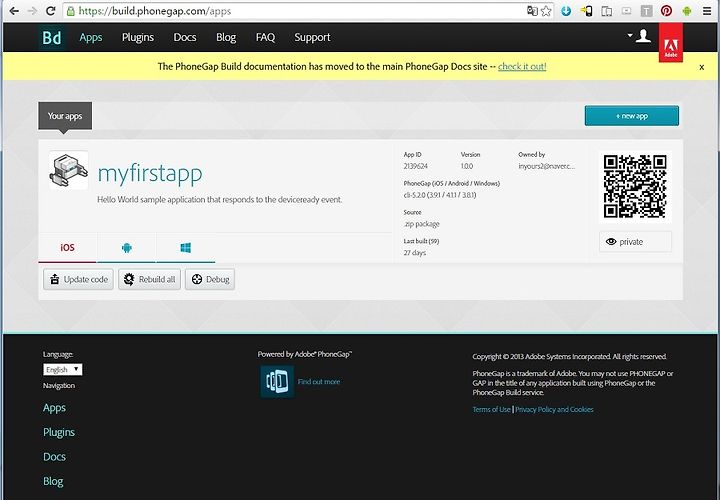
Task: Click the App ID value 2139624
Action: (416, 166)
